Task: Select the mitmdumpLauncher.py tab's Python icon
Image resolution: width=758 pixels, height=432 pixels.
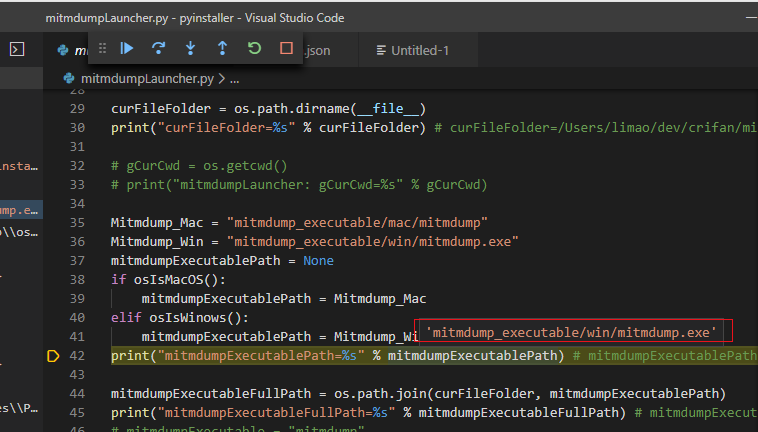Action: coord(63,50)
